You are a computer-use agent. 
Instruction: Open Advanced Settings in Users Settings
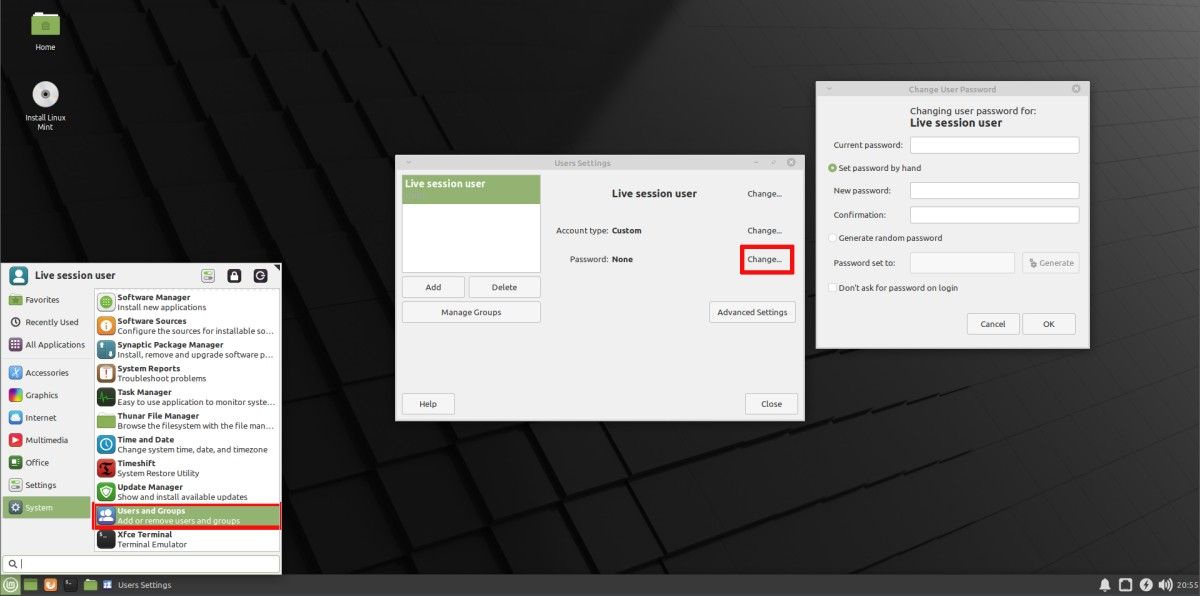coord(752,311)
